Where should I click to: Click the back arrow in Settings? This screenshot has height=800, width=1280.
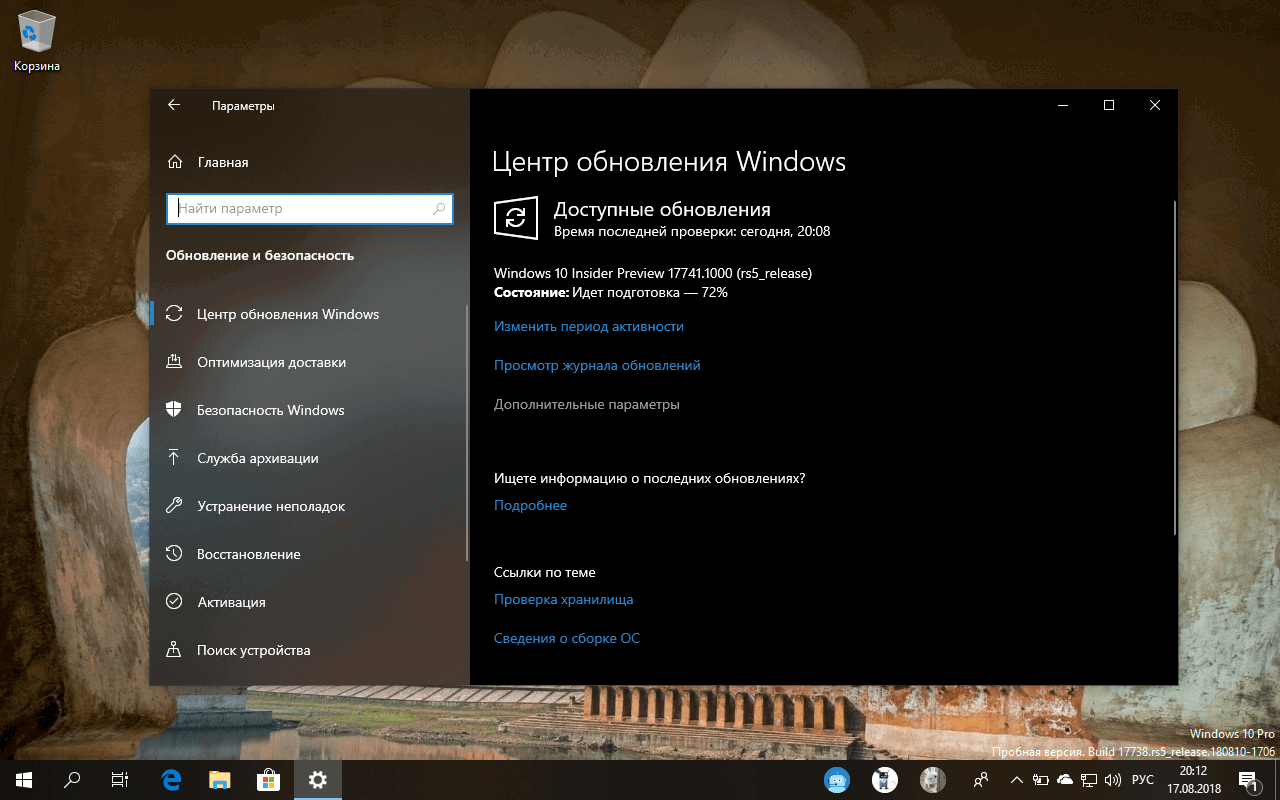coord(174,105)
